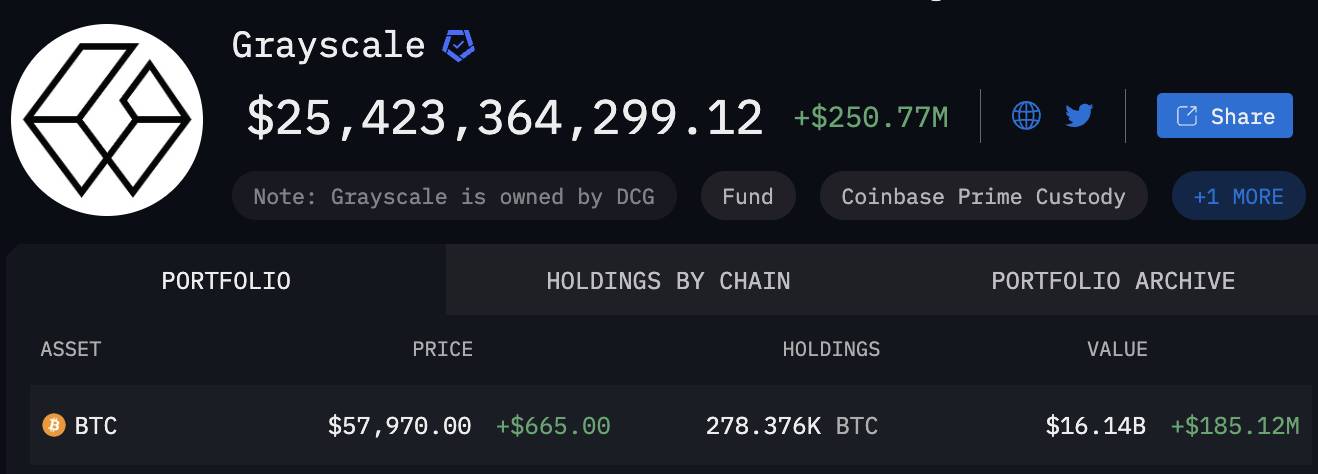The image size is (1318, 474).
Task: Click the orange Bitcoin coin icon
Action: (x=53, y=426)
